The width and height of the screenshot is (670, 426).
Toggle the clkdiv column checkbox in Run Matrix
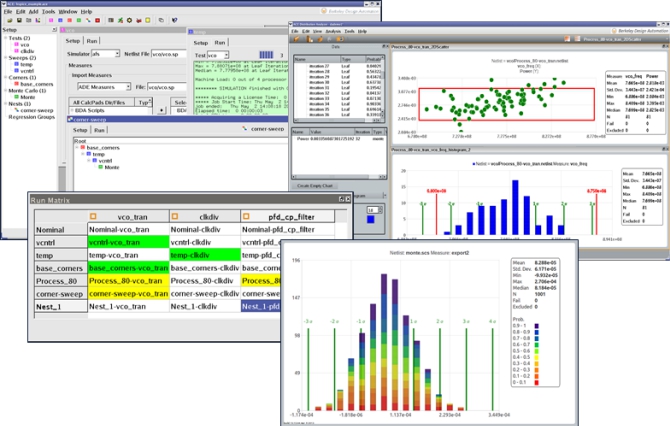[x=175, y=214]
